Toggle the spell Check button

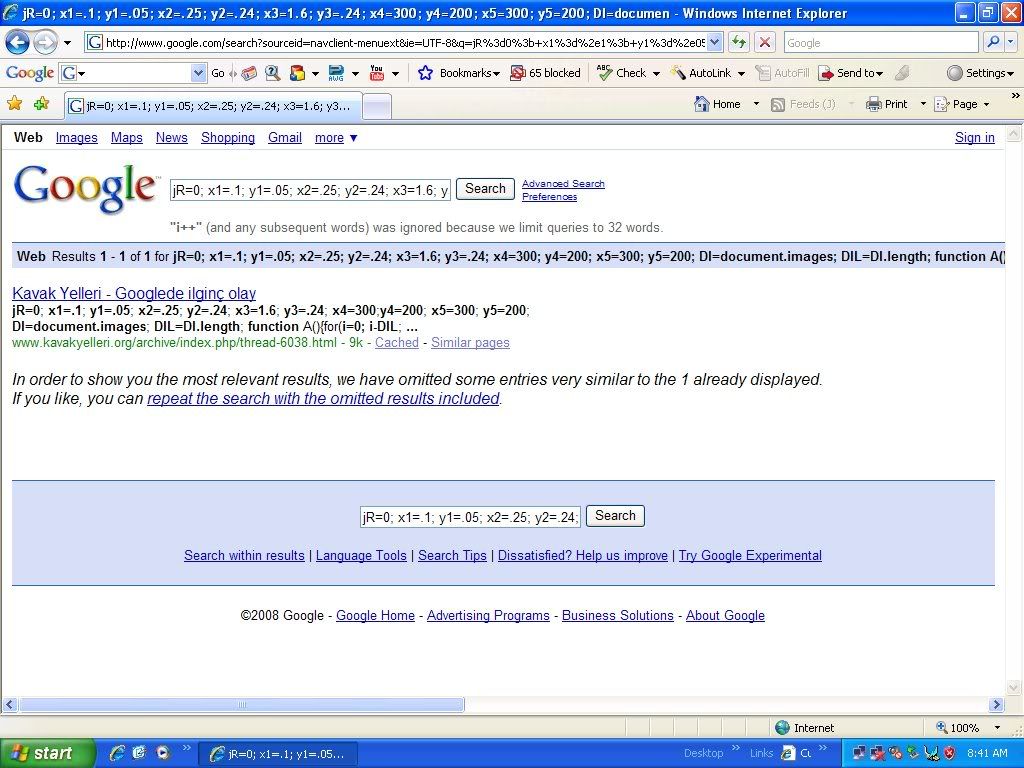click(622, 73)
